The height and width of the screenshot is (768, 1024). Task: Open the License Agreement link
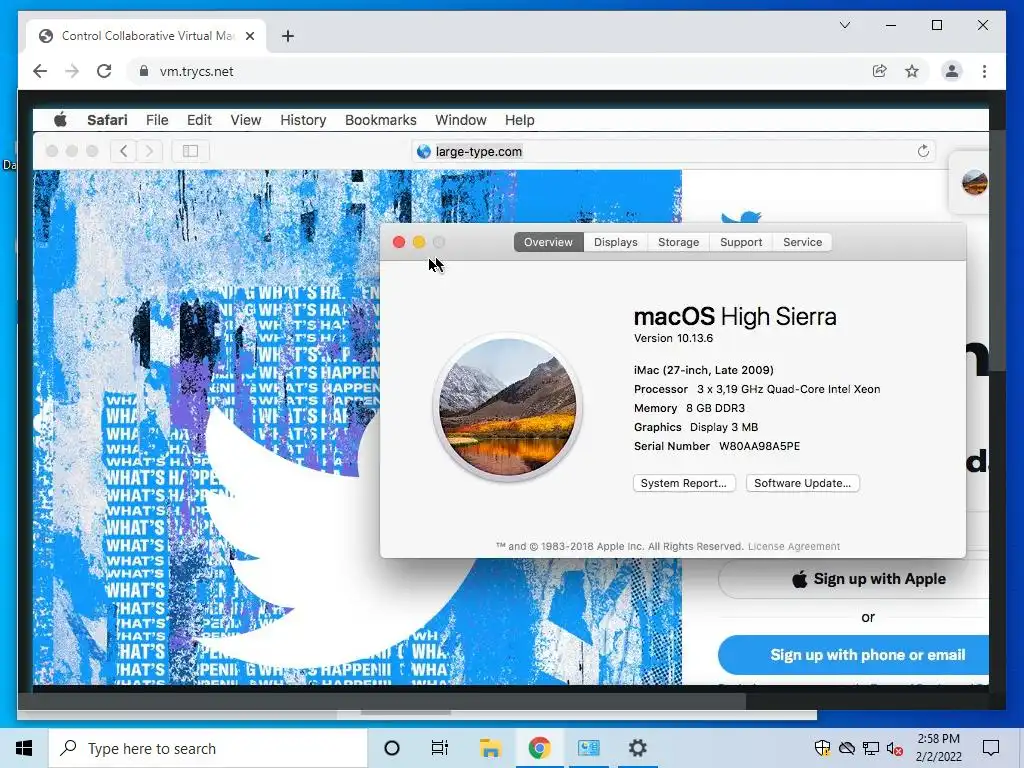click(794, 547)
